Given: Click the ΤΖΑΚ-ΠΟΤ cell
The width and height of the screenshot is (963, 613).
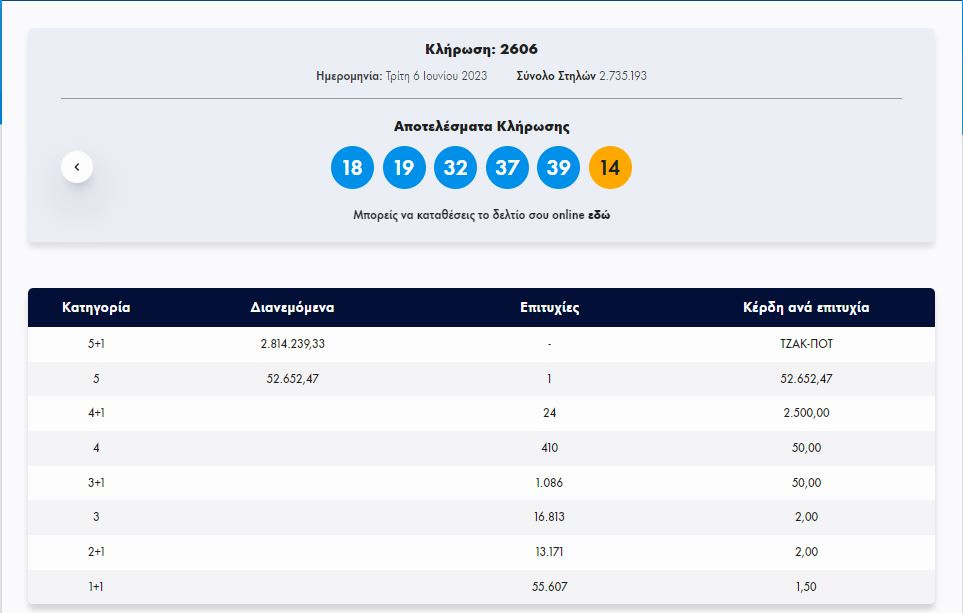Looking at the screenshot, I should click(805, 344).
